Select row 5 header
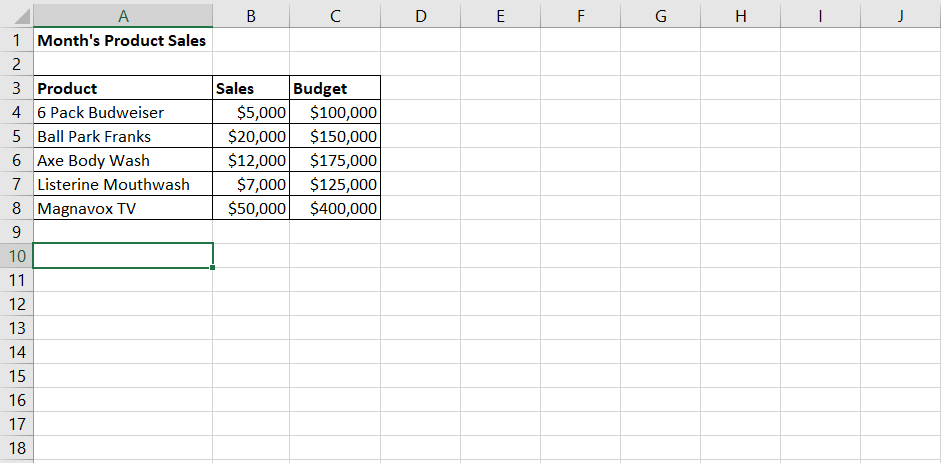This screenshot has height=463, width=941. pyautogui.click(x=17, y=136)
